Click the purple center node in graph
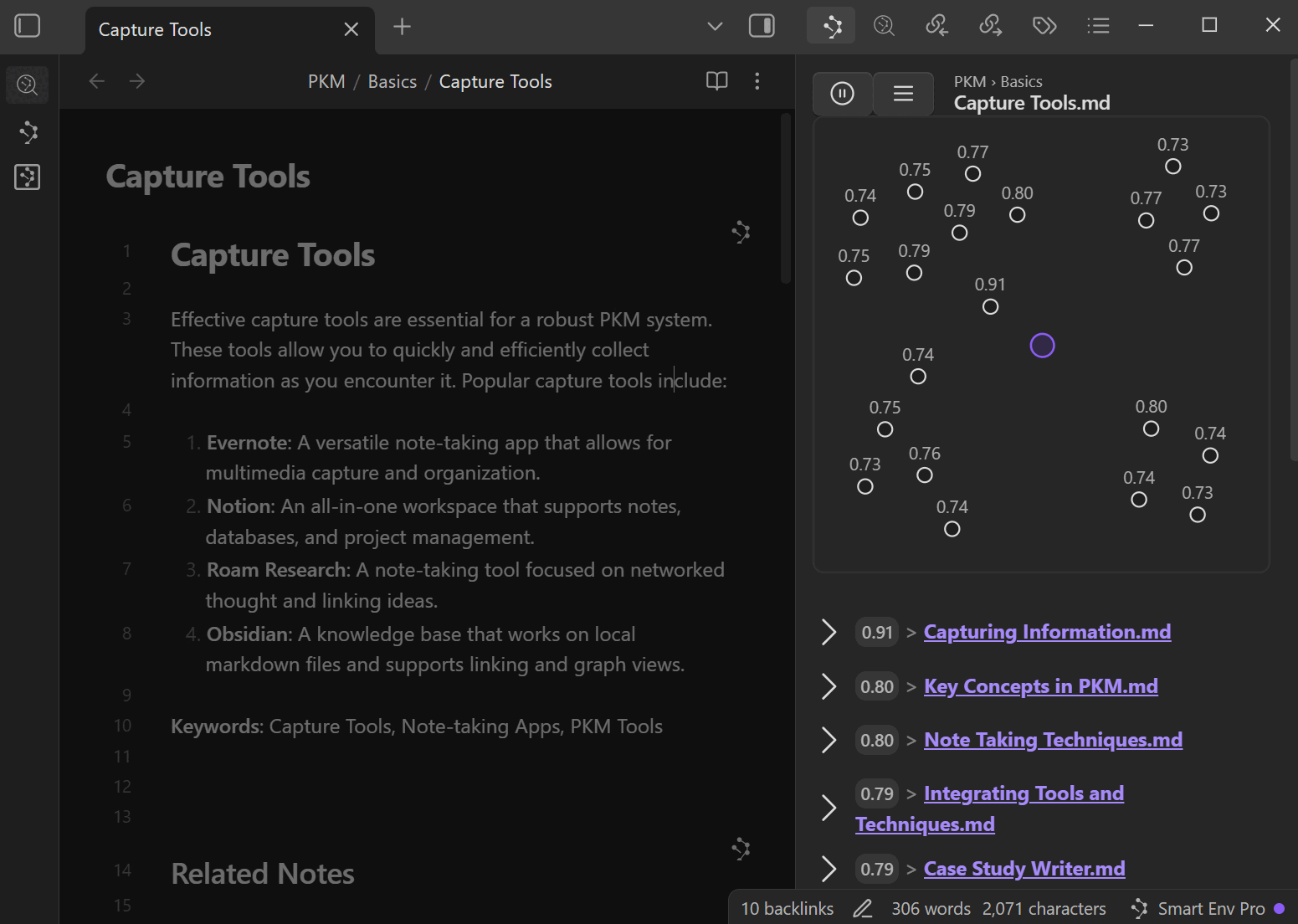Image resolution: width=1298 pixels, height=924 pixels. [x=1042, y=346]
